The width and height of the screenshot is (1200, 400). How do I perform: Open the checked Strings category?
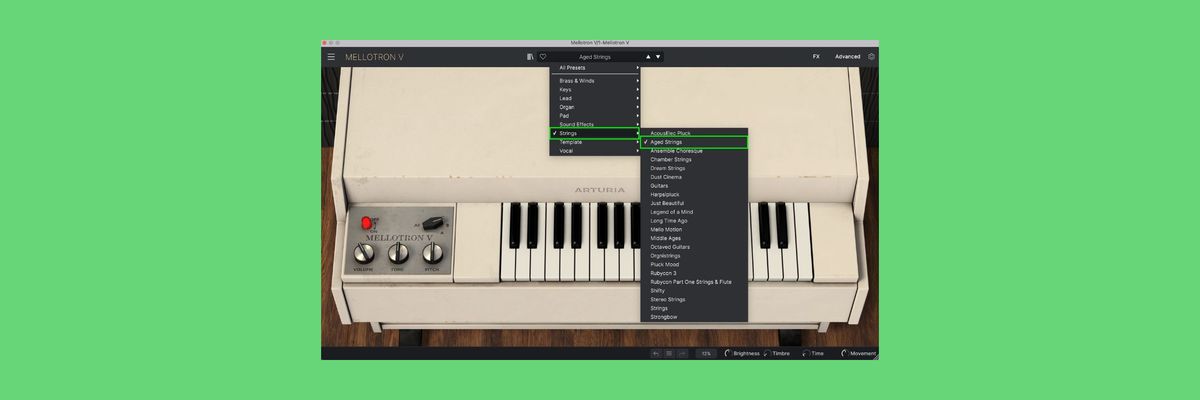tap(595, 133)
